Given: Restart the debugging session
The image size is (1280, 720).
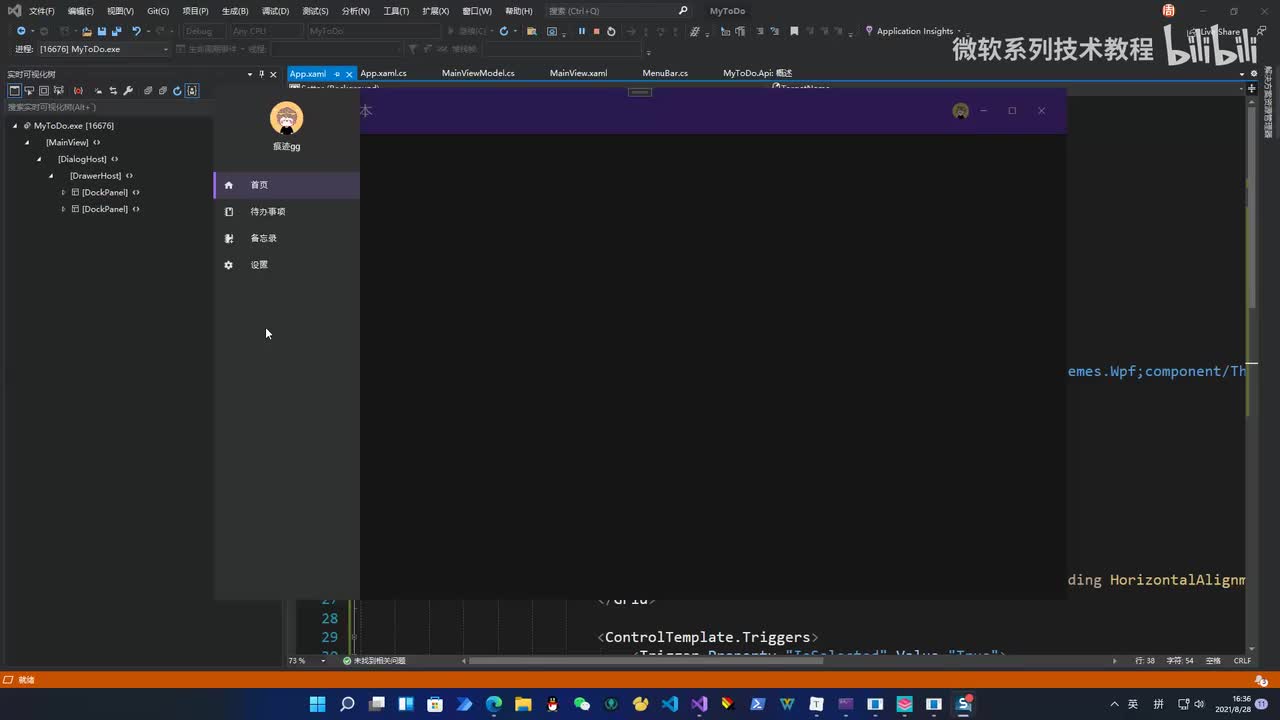Looking at the screenshot, I should 611,31.
